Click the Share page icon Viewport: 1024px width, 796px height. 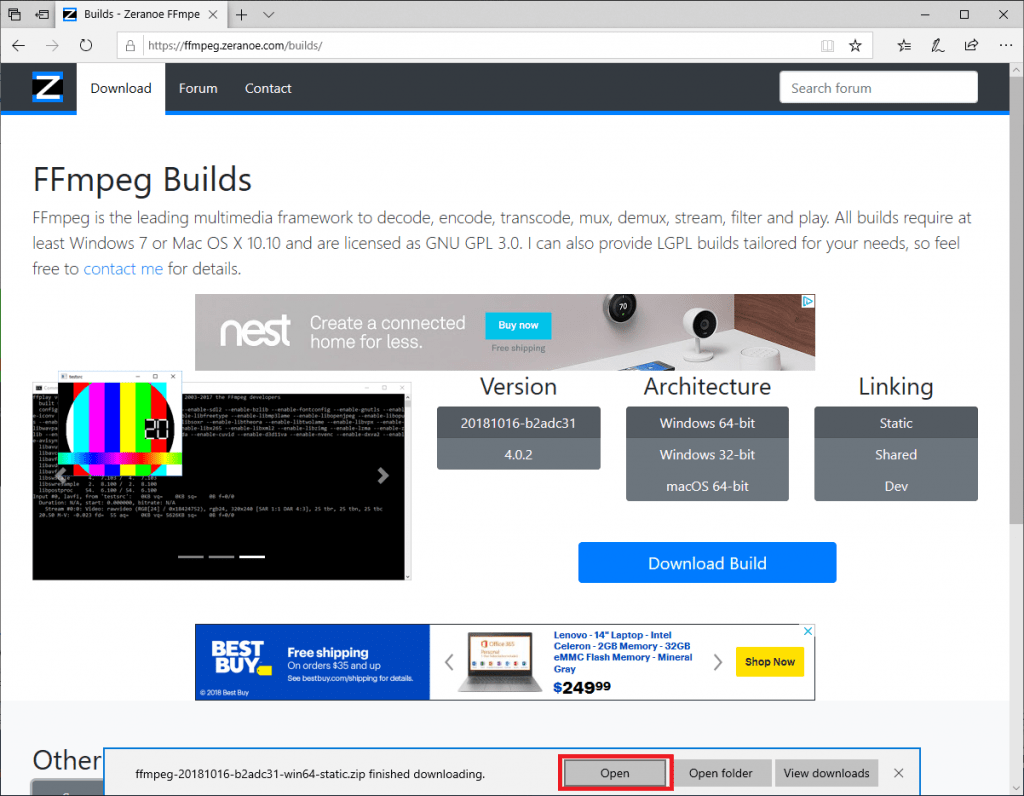click(972, 46)
